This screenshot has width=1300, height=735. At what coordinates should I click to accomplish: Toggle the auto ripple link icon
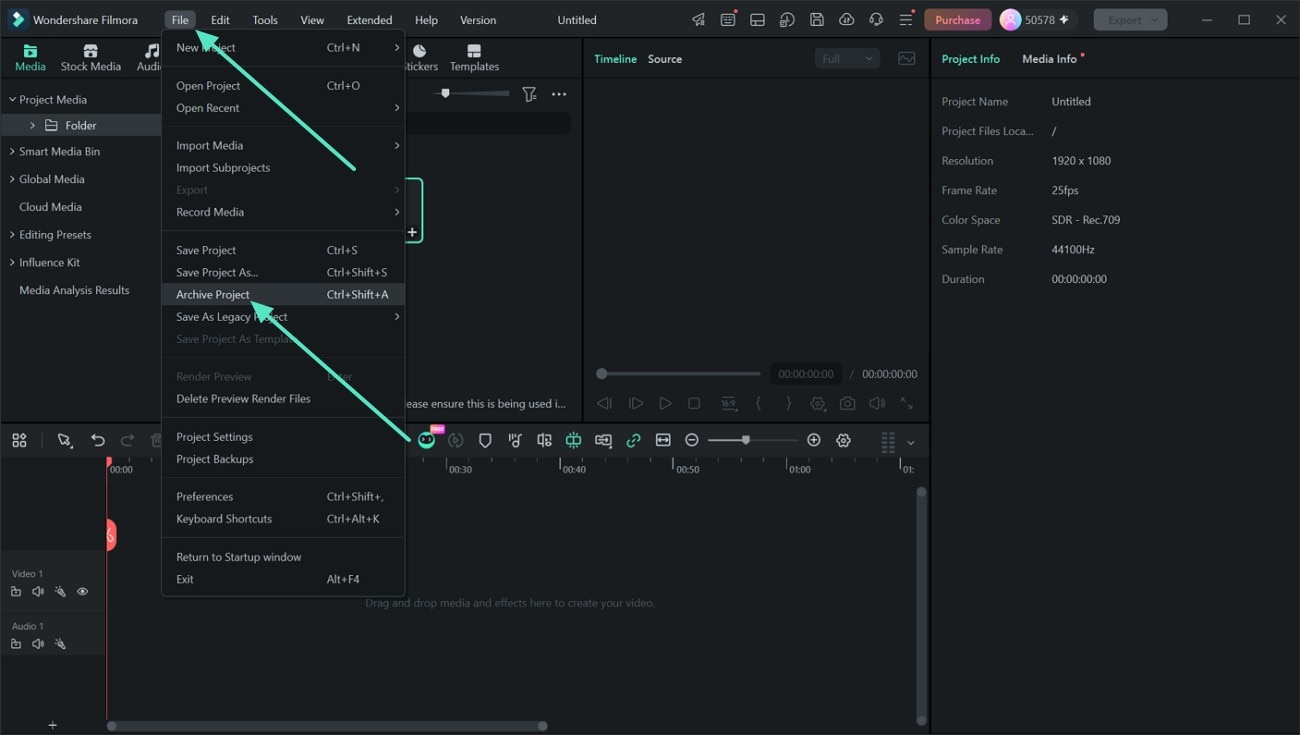click(633, 441)
